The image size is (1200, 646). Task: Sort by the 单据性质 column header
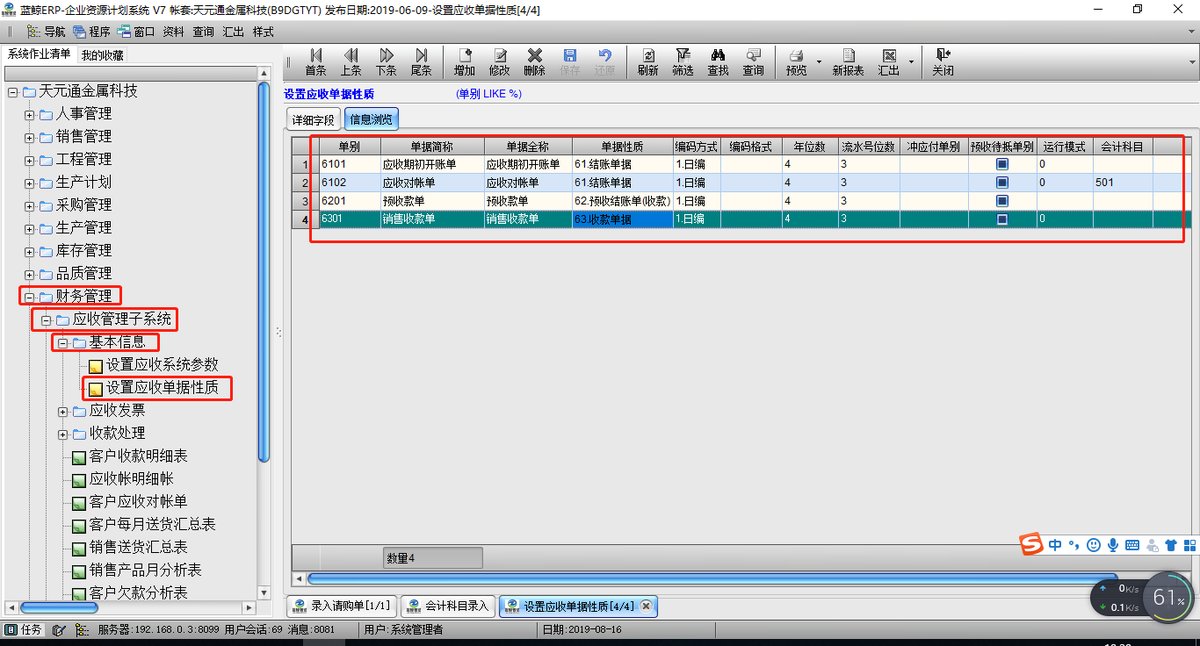621,146
